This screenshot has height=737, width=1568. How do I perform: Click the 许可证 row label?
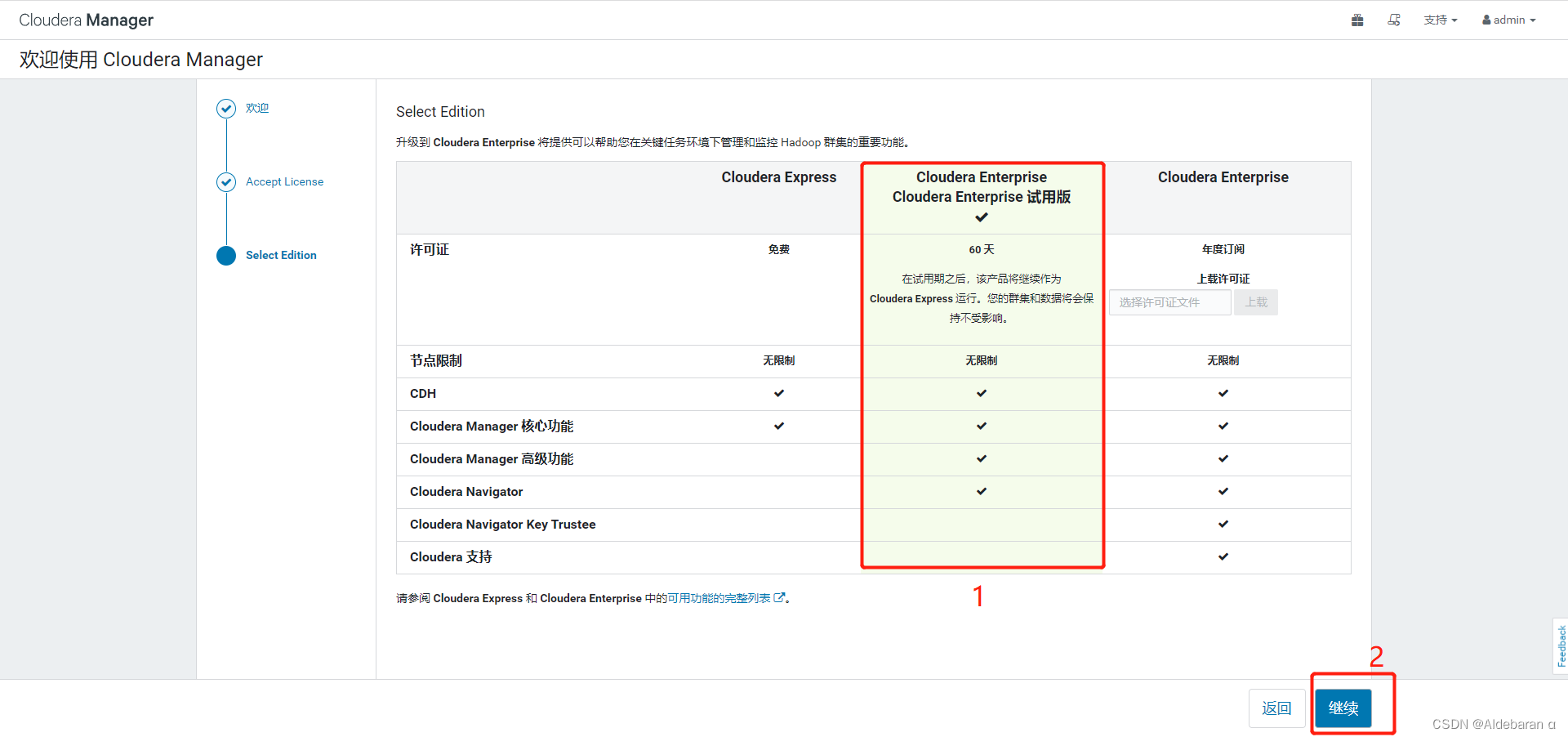tap(430, 249)
